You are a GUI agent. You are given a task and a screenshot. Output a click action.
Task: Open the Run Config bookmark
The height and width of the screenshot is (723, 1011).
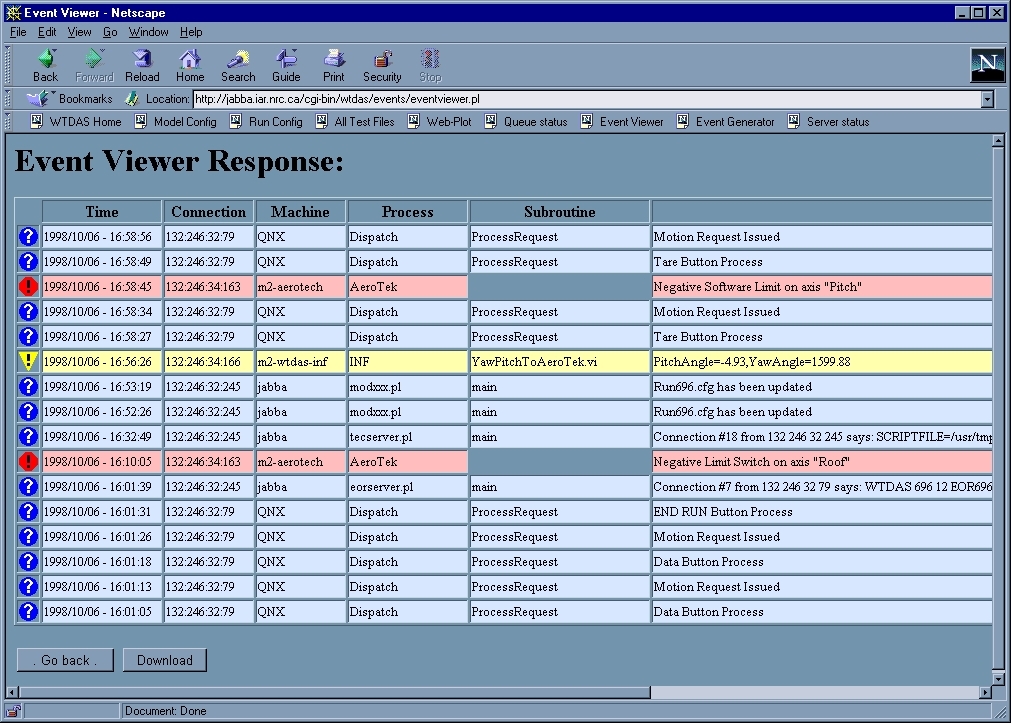pos(266,121)
